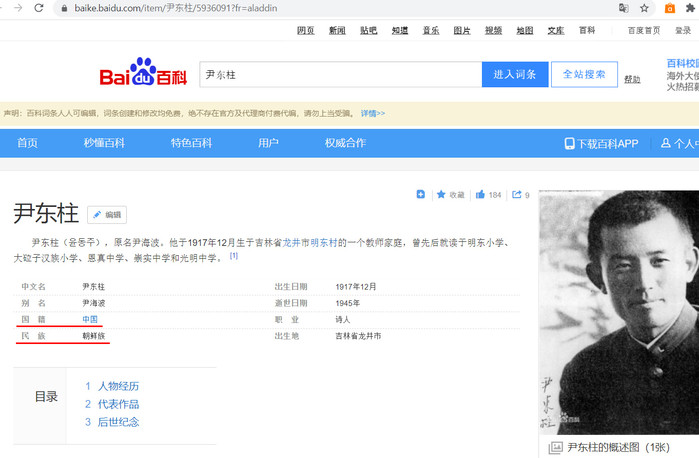This screenshot has height=458, width=699.
Task: Click the birthplace value 吉林省龙井市
Action: click(x=358, y=336)
